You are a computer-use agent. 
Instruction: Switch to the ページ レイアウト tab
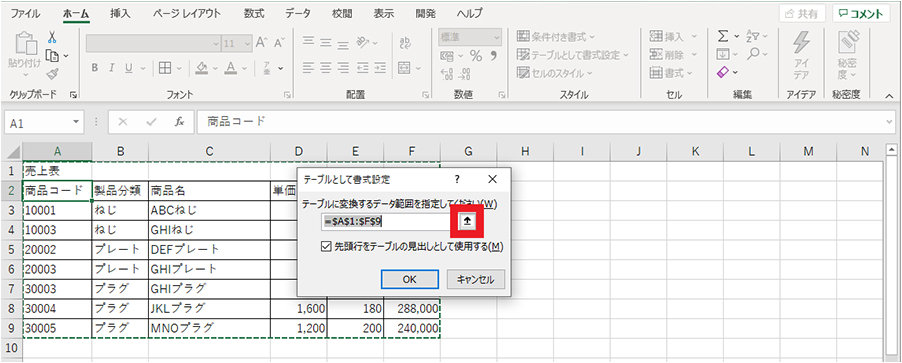pyautogui.click(x=187, y=14)
